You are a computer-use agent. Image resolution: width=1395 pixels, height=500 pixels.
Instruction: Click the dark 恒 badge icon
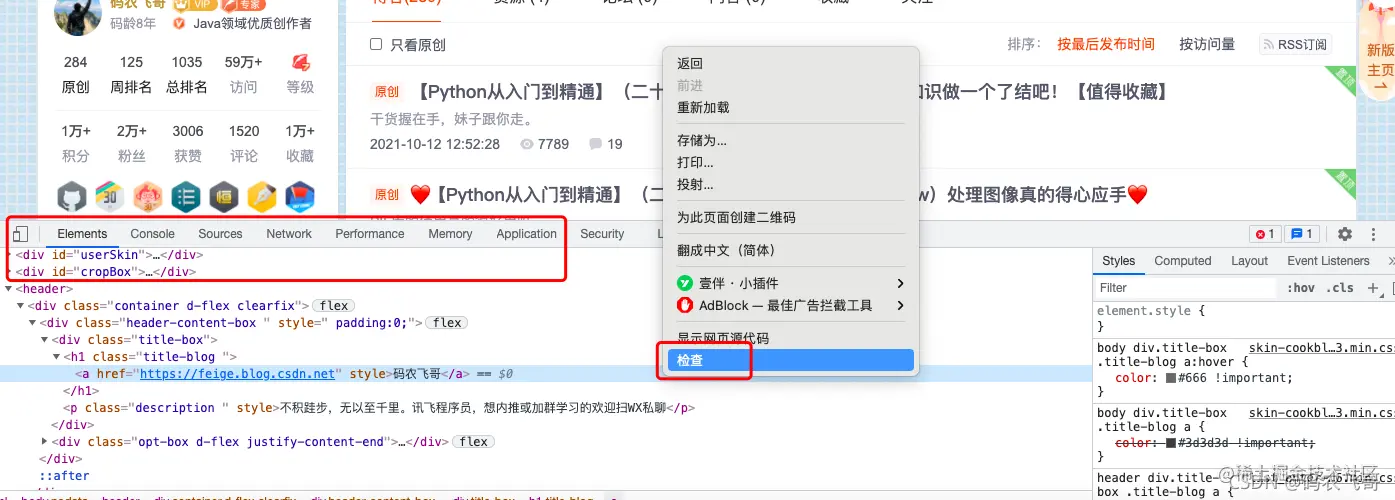[224, 196]
